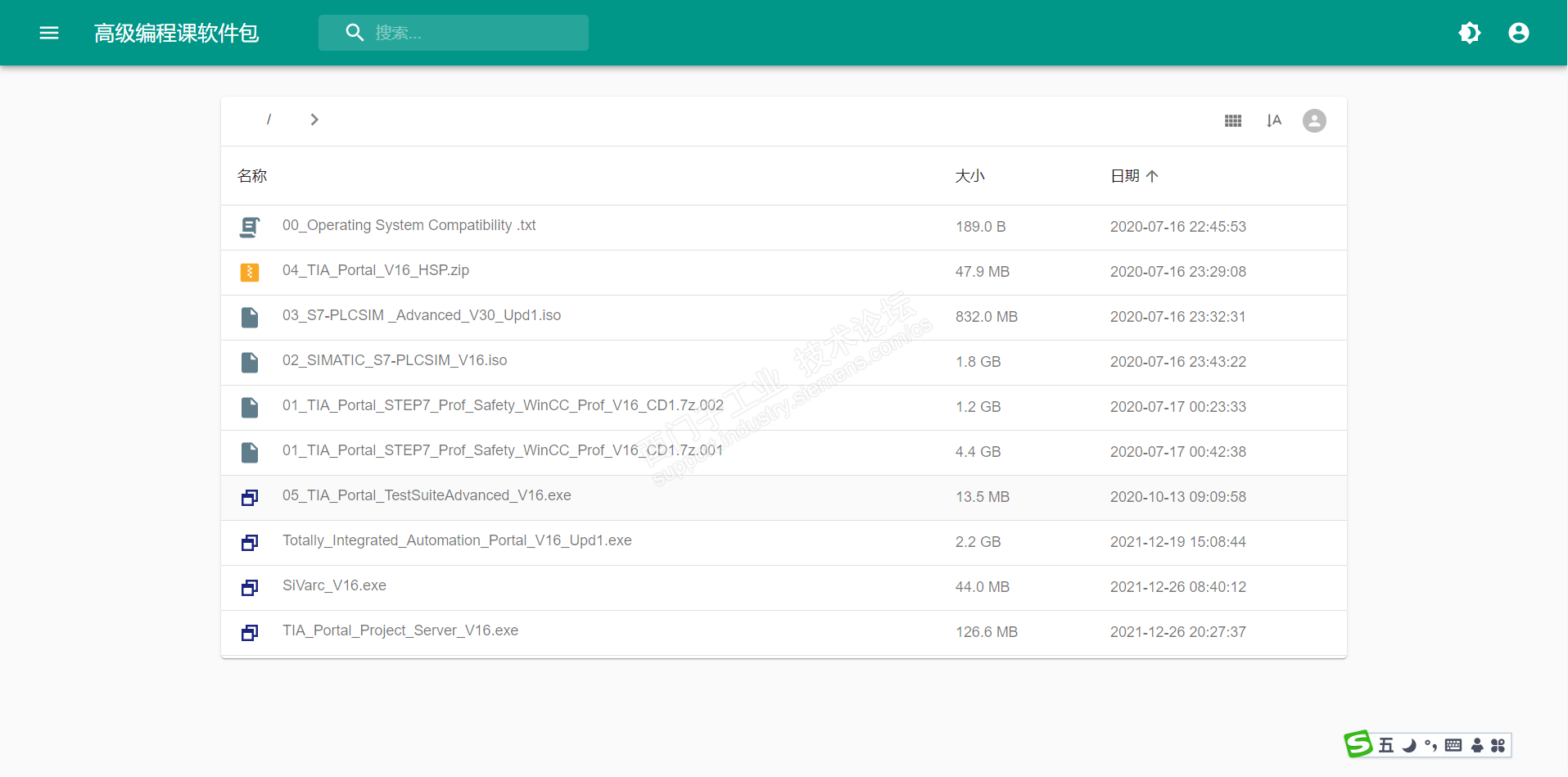Switch Sogou Wubi 五 input mode

[x=1386, y=745]
